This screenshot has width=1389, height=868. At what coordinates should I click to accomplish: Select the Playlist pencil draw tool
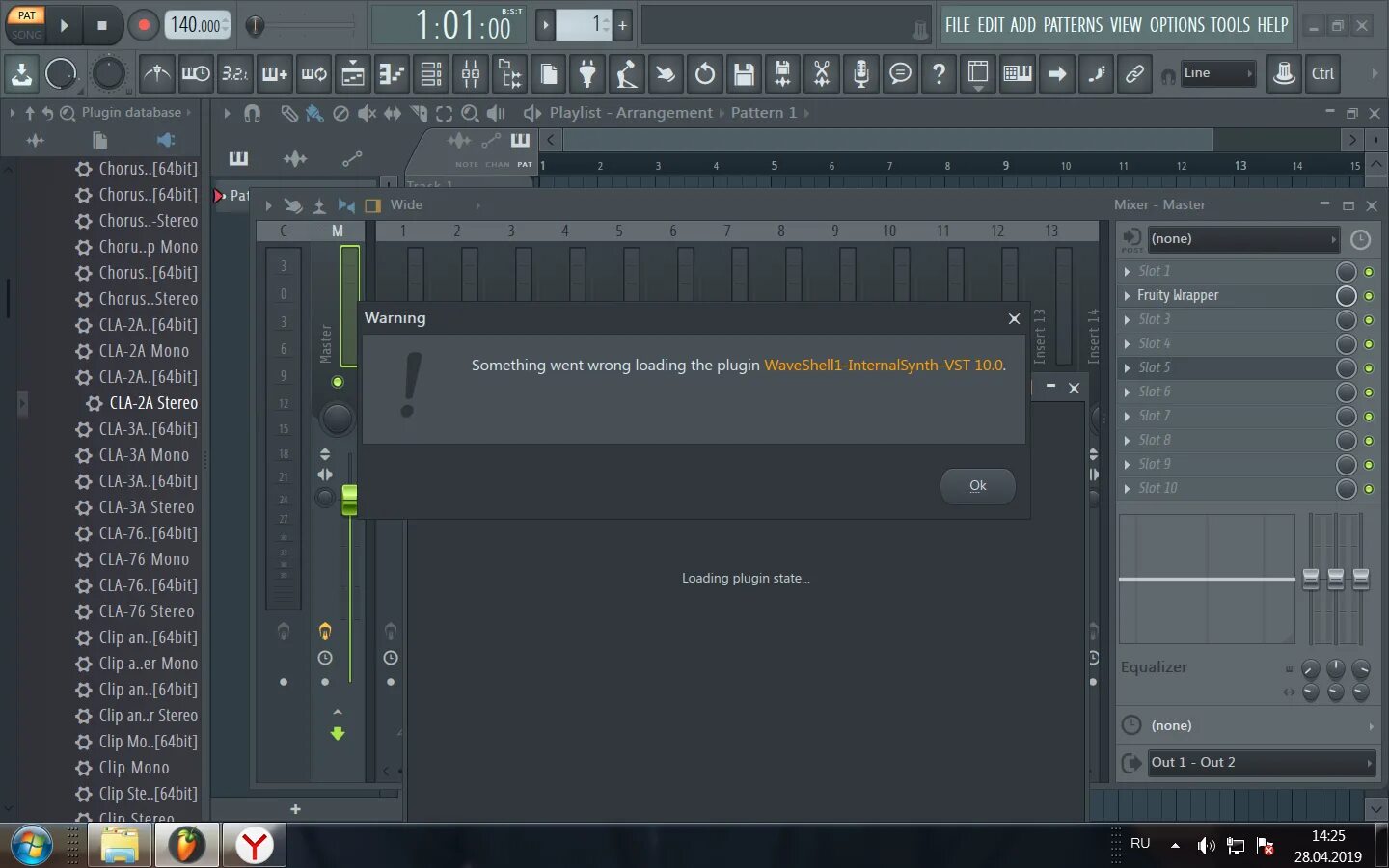point(288,113)
